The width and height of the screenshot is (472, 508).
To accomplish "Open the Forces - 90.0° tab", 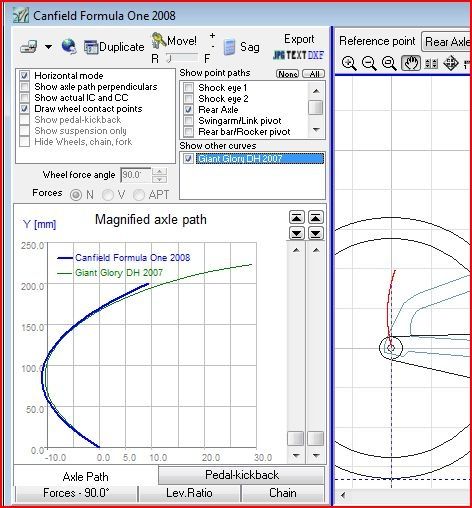I will point(76,493).
